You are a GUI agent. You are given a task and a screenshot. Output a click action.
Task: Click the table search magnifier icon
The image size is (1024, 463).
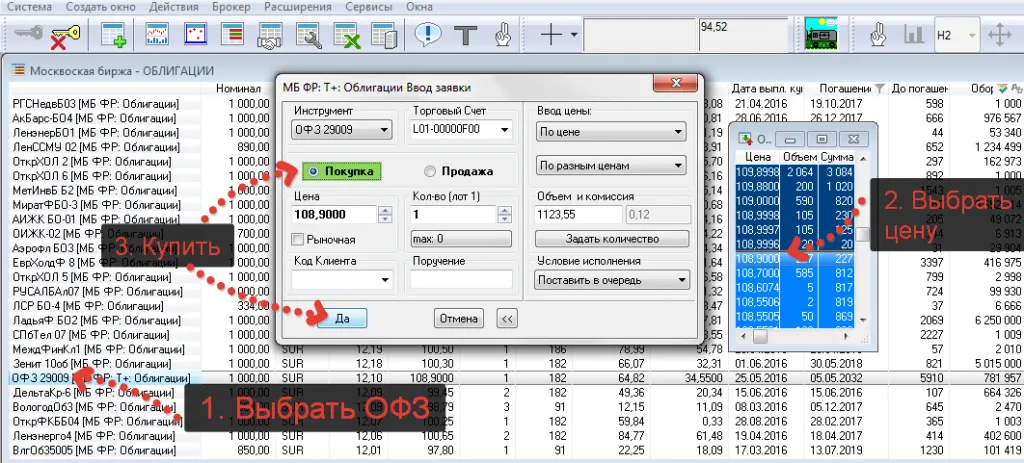pyautogui.click(x=307, y=36)
